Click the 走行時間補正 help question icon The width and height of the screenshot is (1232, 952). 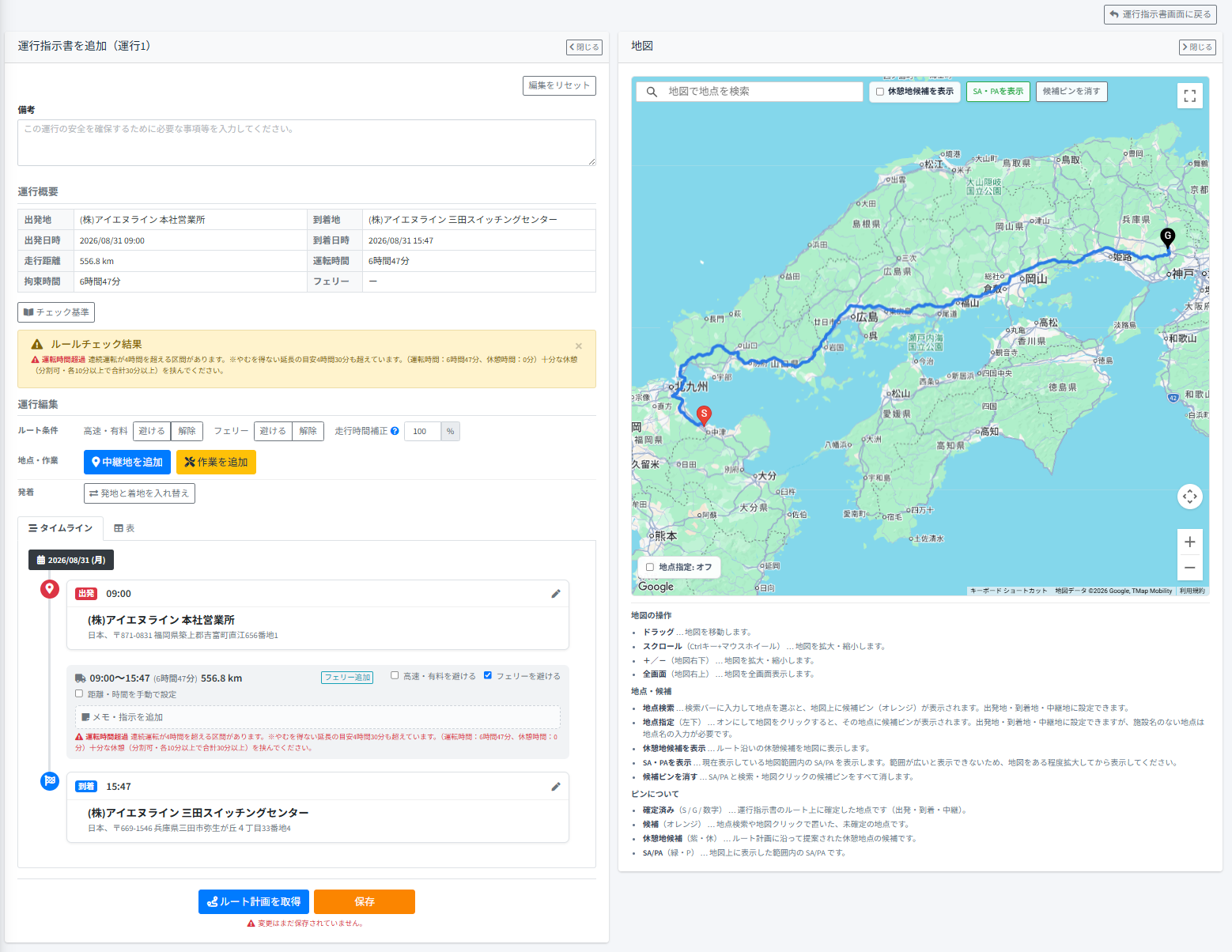point(395,431)
